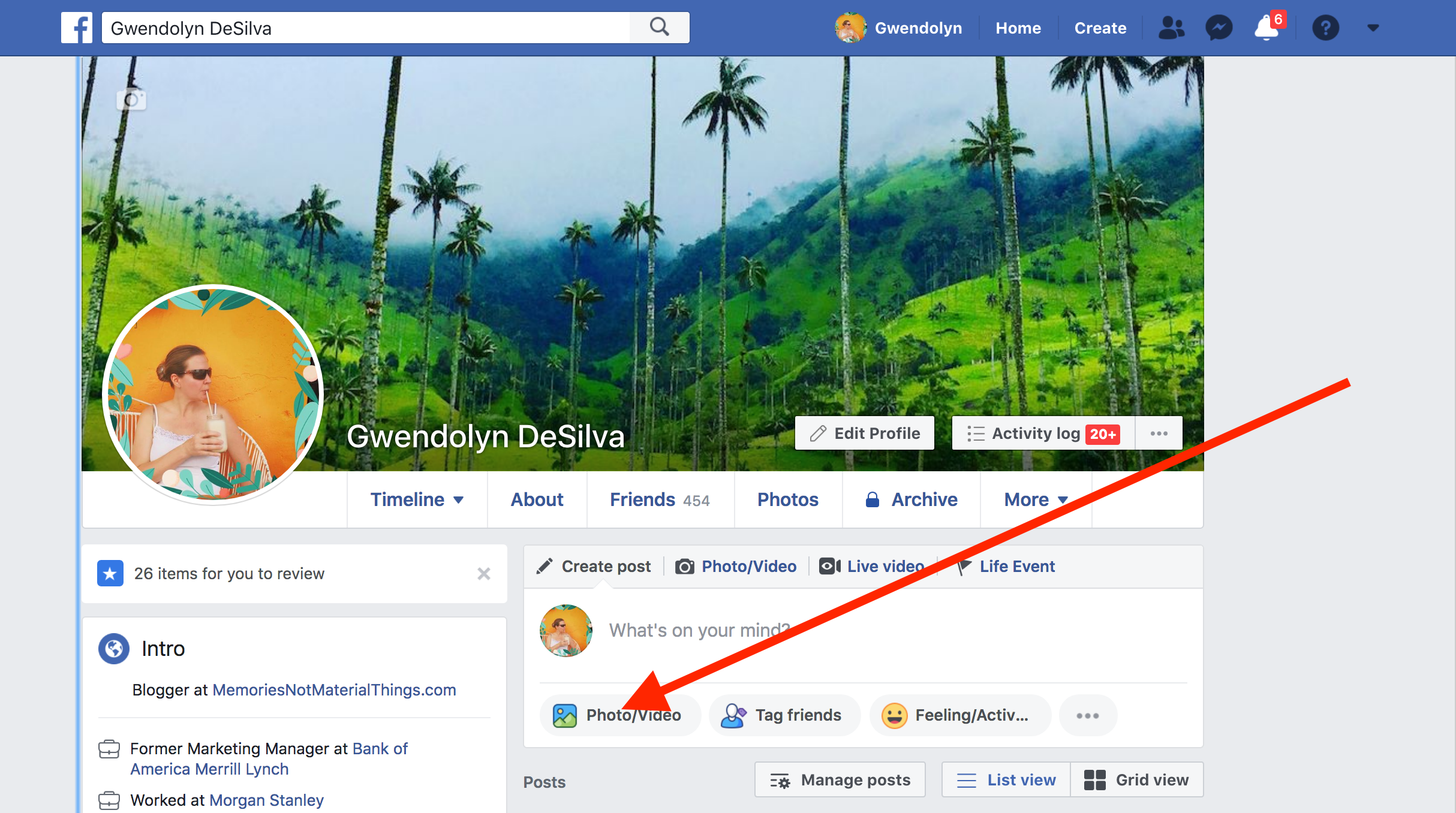This screenshot has width=1456, height=813.
Task: Open the Help question mark menu
Action: click(x=1325, y=27)
